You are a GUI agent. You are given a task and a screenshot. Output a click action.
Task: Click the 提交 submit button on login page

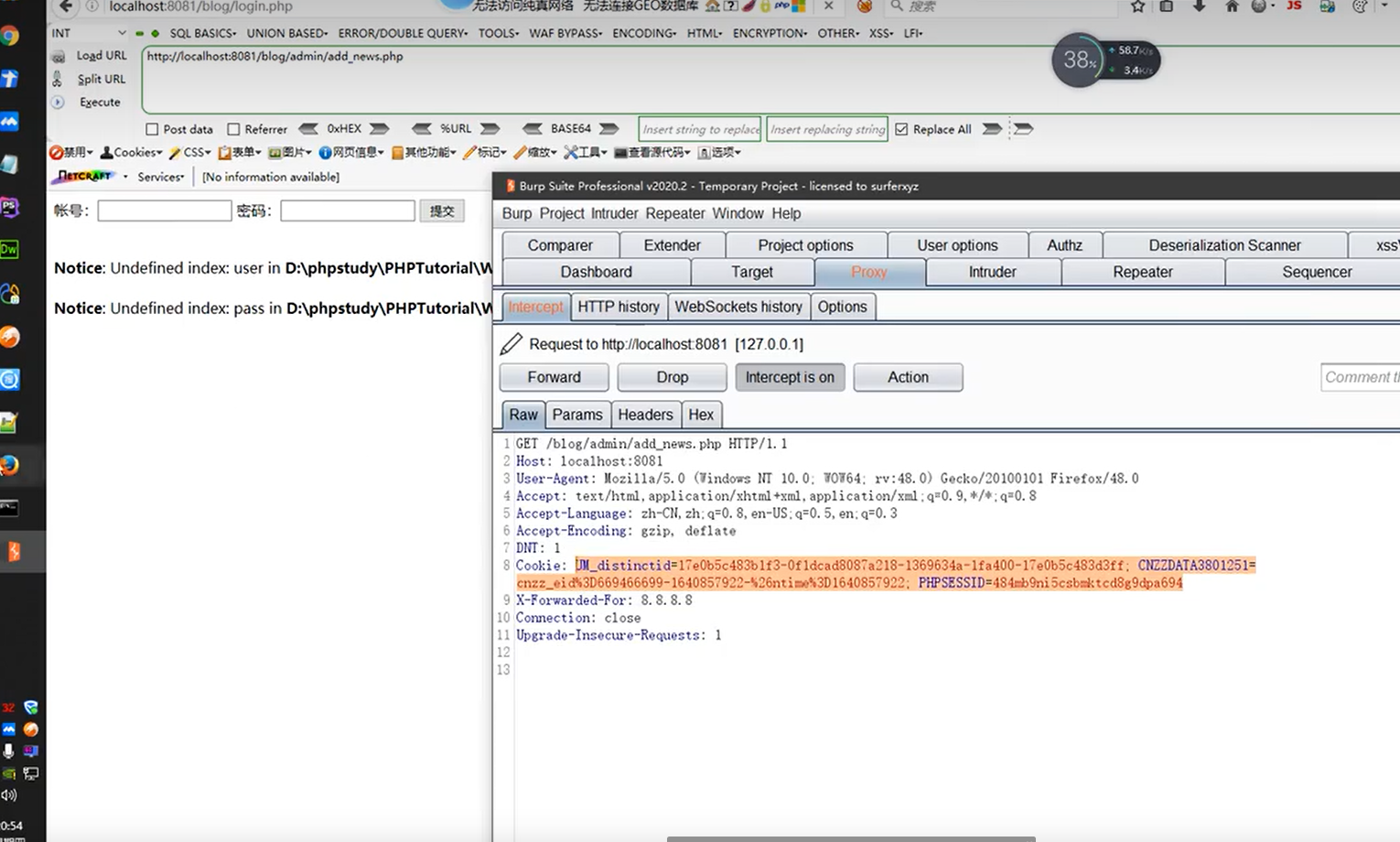442,210
